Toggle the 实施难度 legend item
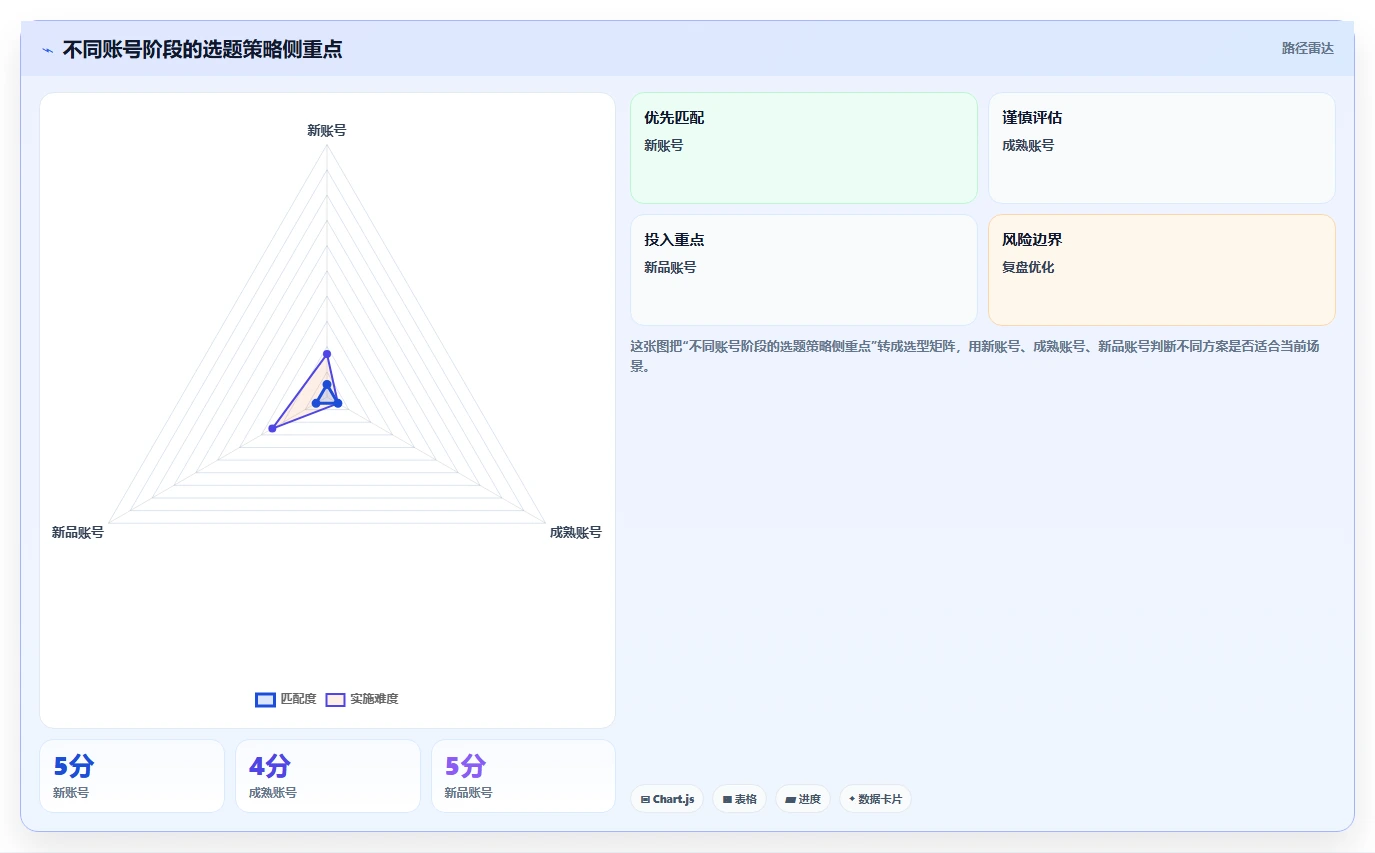This screenshot has height=853, width=1375. pyautogui.click(x=362, y=699)
